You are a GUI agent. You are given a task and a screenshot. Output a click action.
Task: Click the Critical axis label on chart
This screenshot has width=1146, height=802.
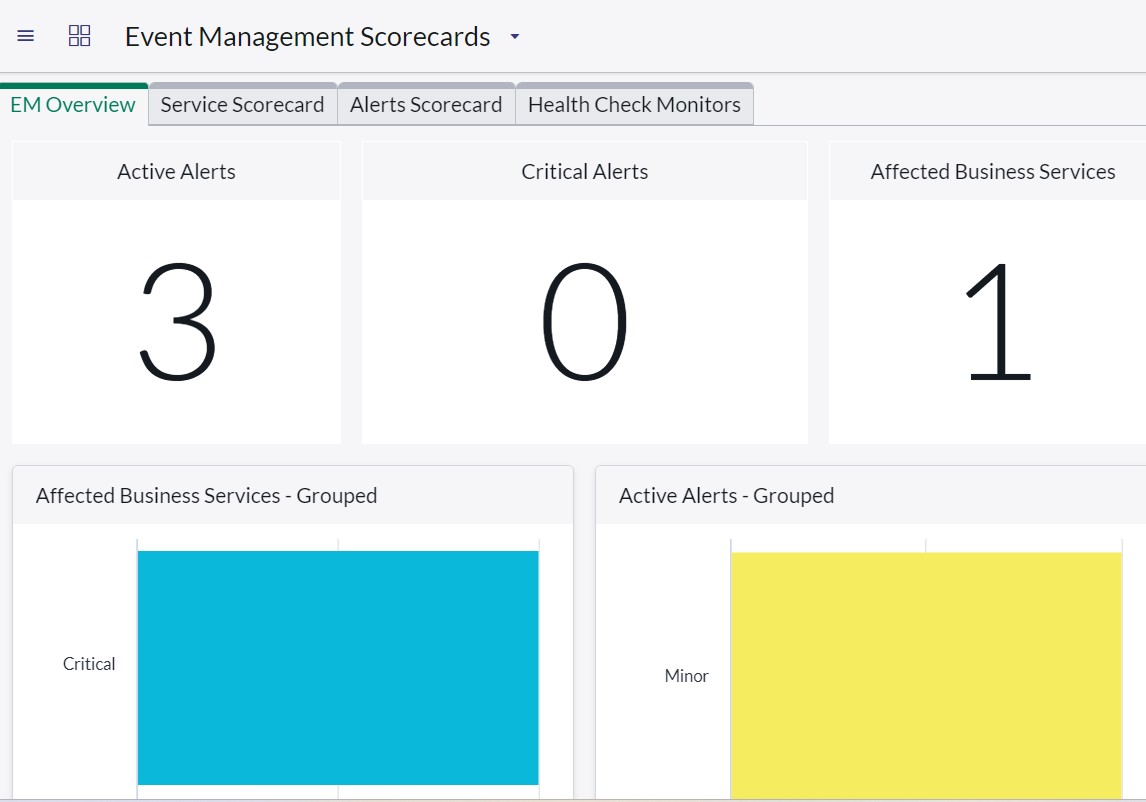pos(89,663)
